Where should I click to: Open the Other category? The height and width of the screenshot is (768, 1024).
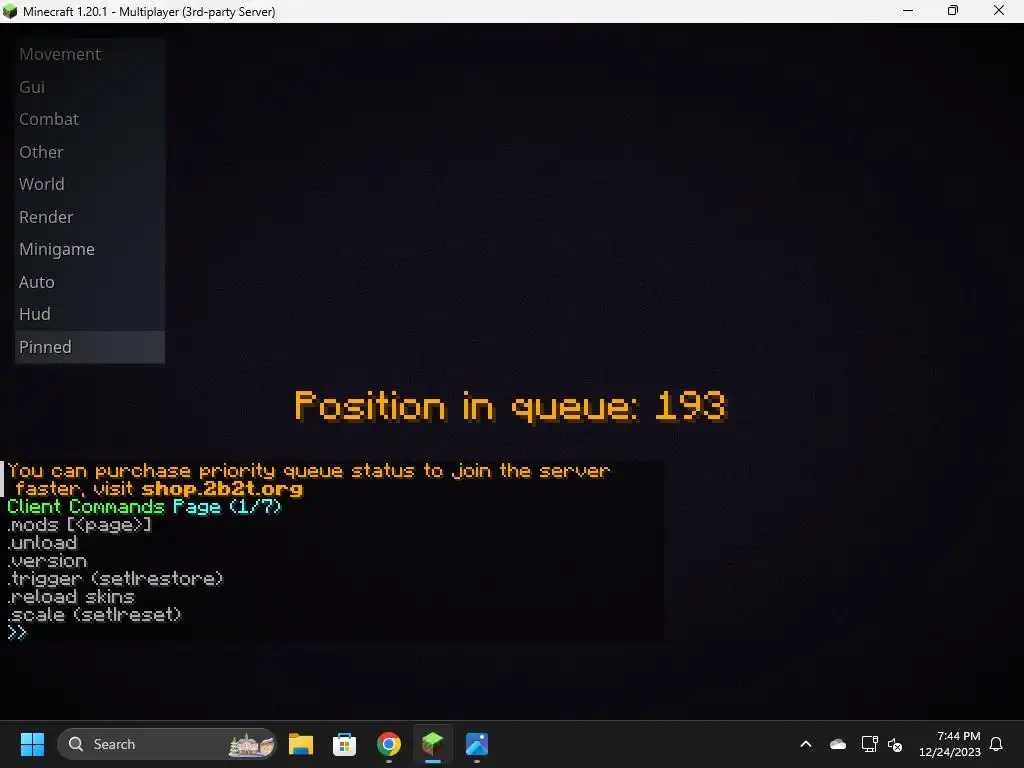click(x=89, y=152)
